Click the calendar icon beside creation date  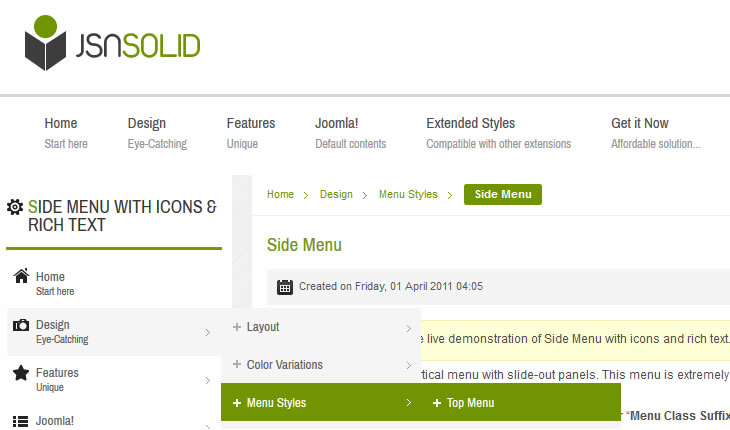285,287
